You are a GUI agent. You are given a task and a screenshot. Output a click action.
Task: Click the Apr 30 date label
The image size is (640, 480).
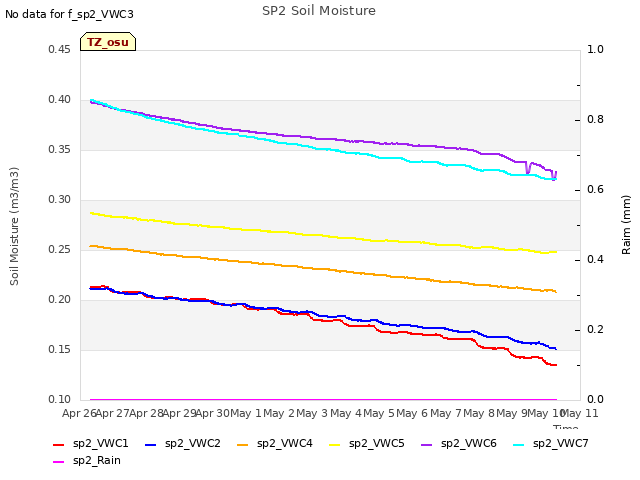coord(213,414)
